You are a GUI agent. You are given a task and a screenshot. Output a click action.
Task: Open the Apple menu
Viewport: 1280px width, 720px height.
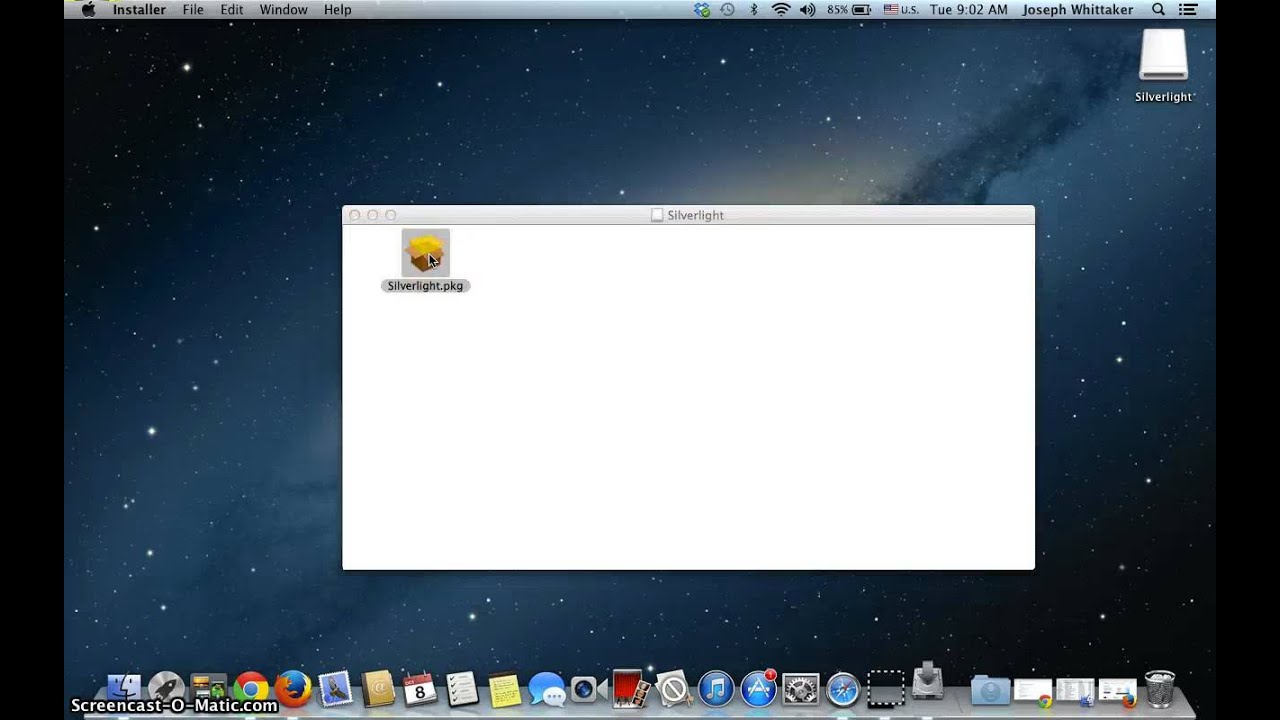[88, 9]
